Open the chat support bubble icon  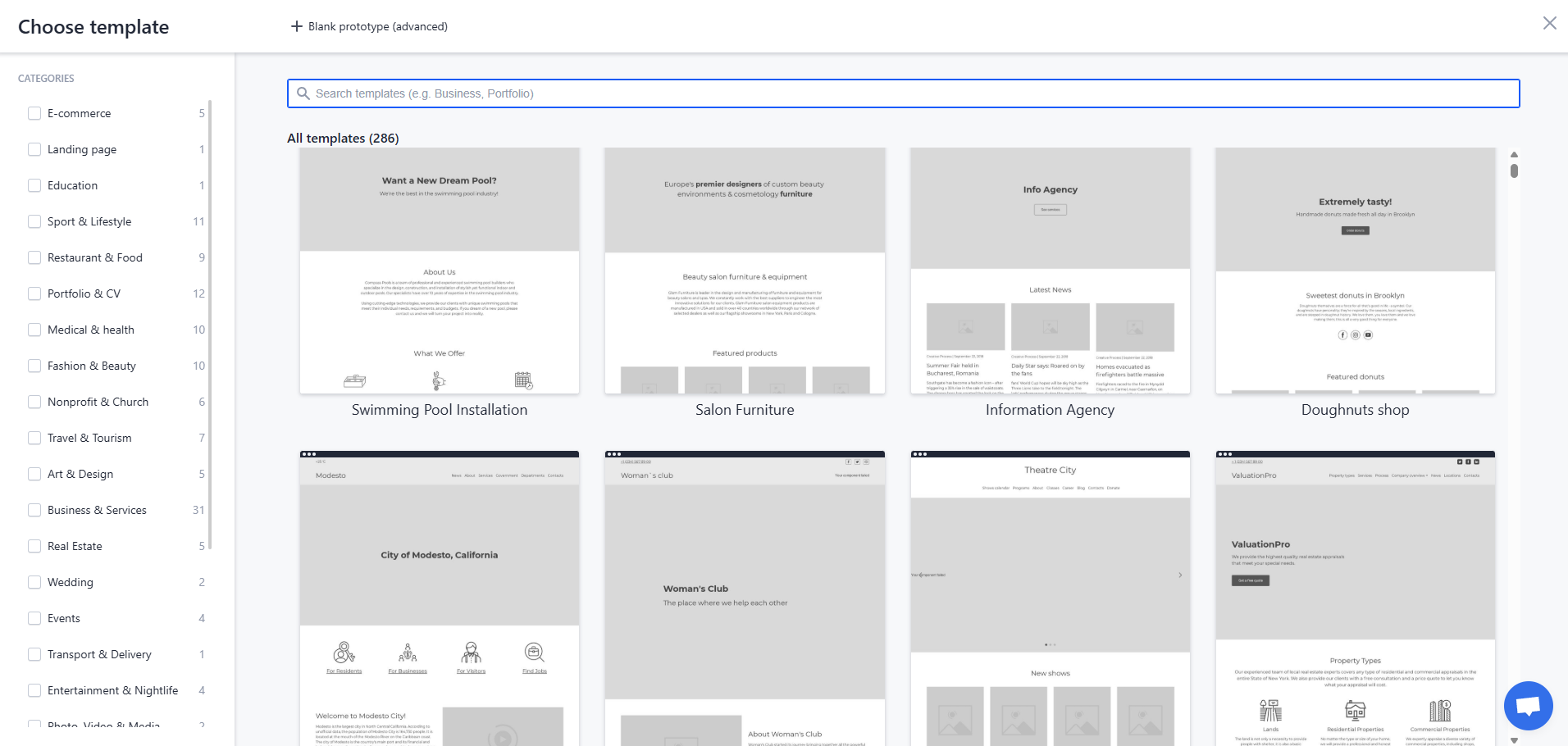pos(1528,705)
